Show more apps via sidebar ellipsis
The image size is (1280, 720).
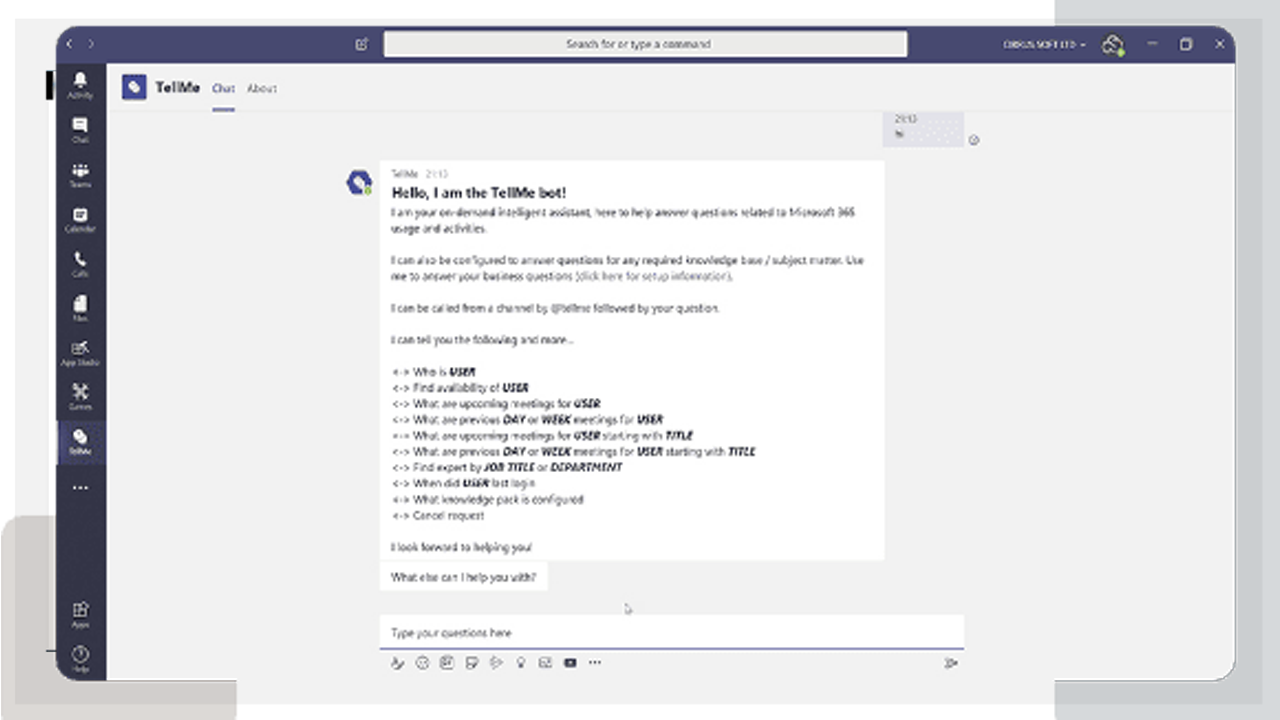[80, 488]
